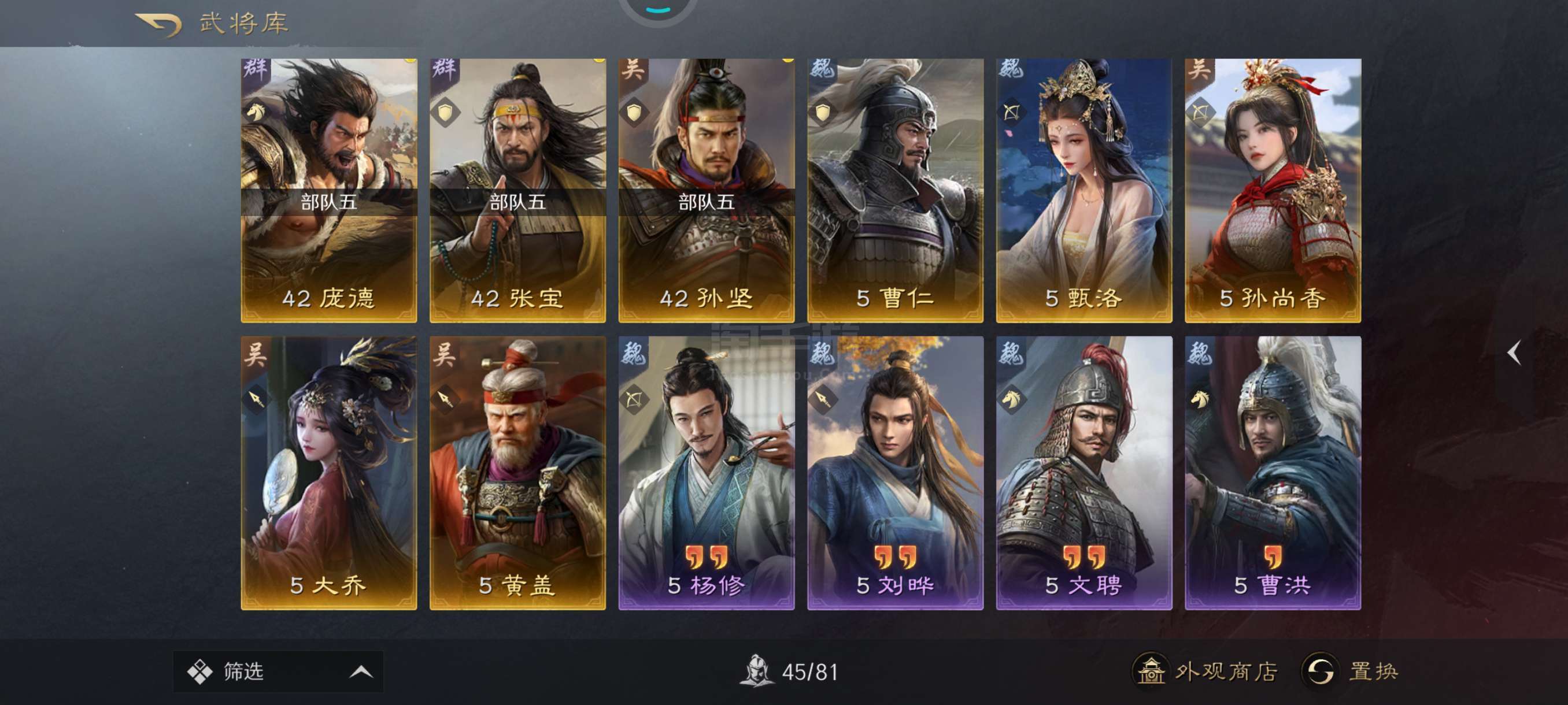This screenshot has height=705, width=1568.
Task: Choose the 黄盖 general card
Action: (517, 473)
